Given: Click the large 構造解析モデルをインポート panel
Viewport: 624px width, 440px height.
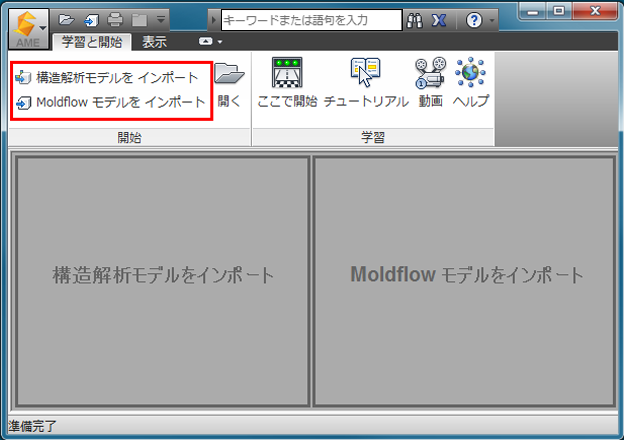Looking at the screenshot, I should click(162, 281).
